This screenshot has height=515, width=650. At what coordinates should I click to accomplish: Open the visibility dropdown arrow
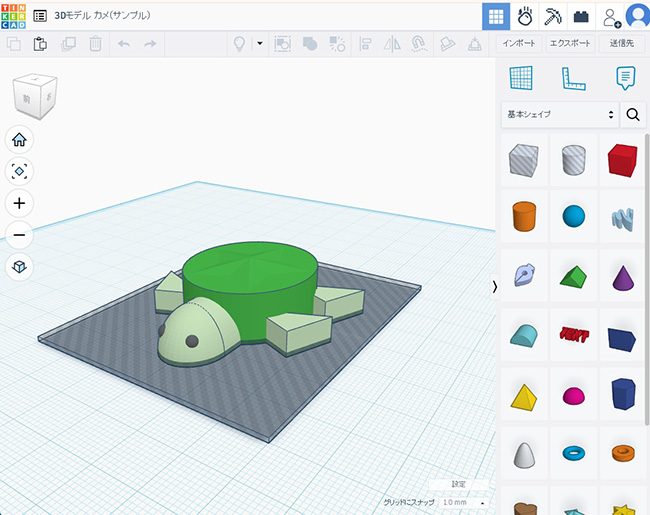(260, 43)
